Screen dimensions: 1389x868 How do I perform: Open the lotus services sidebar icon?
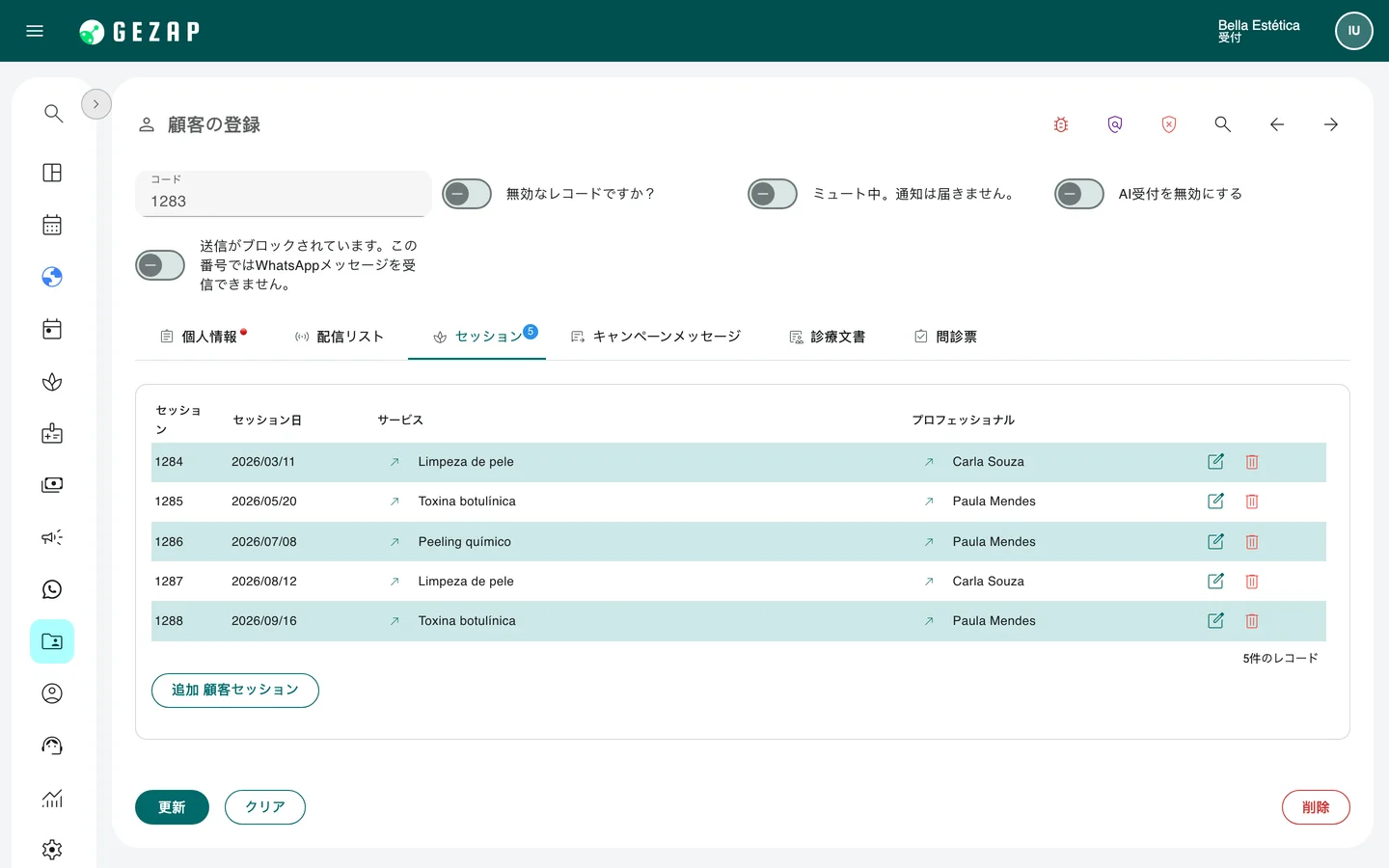point(52,382)
